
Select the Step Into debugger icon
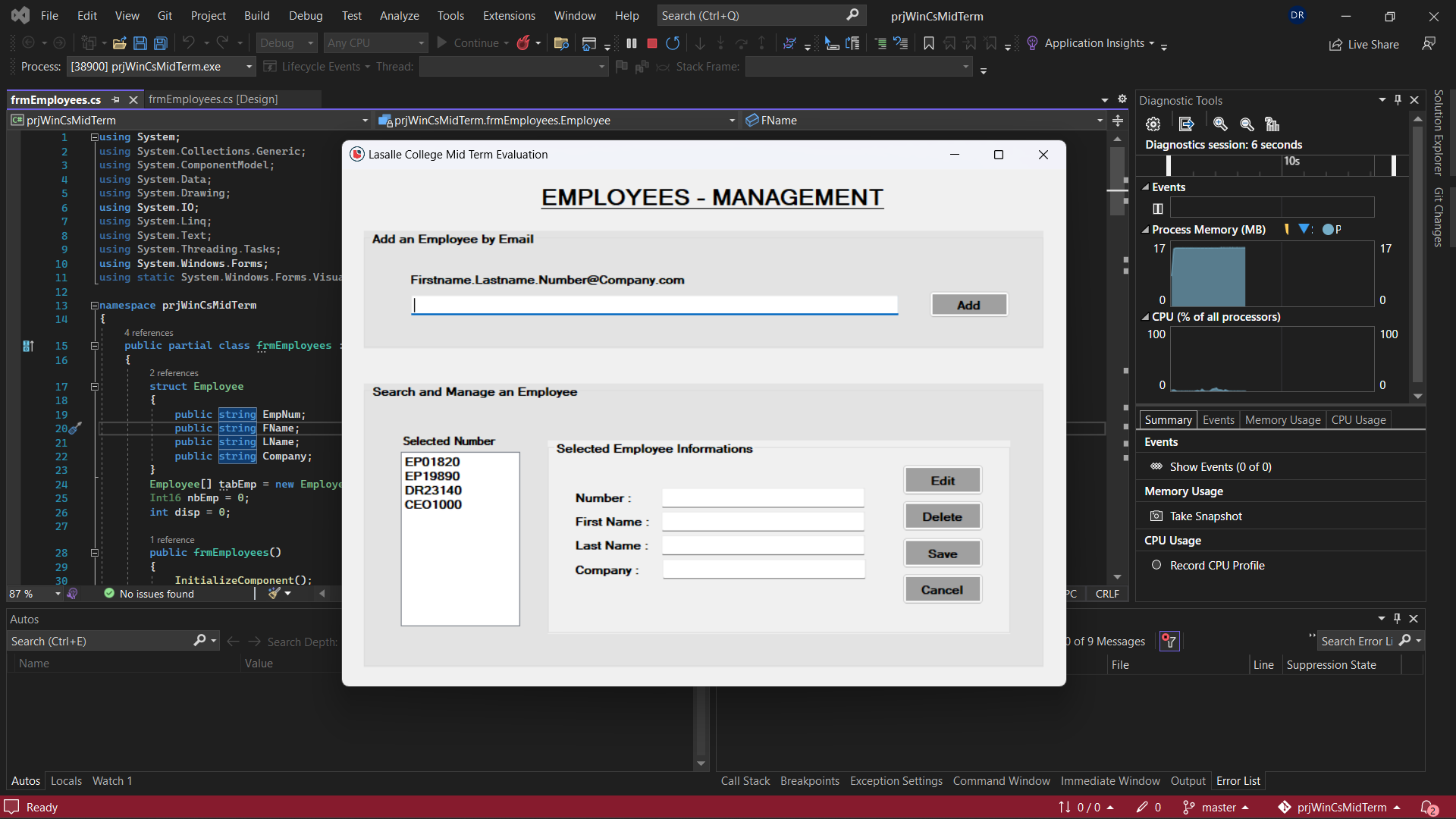coord(720,43)
